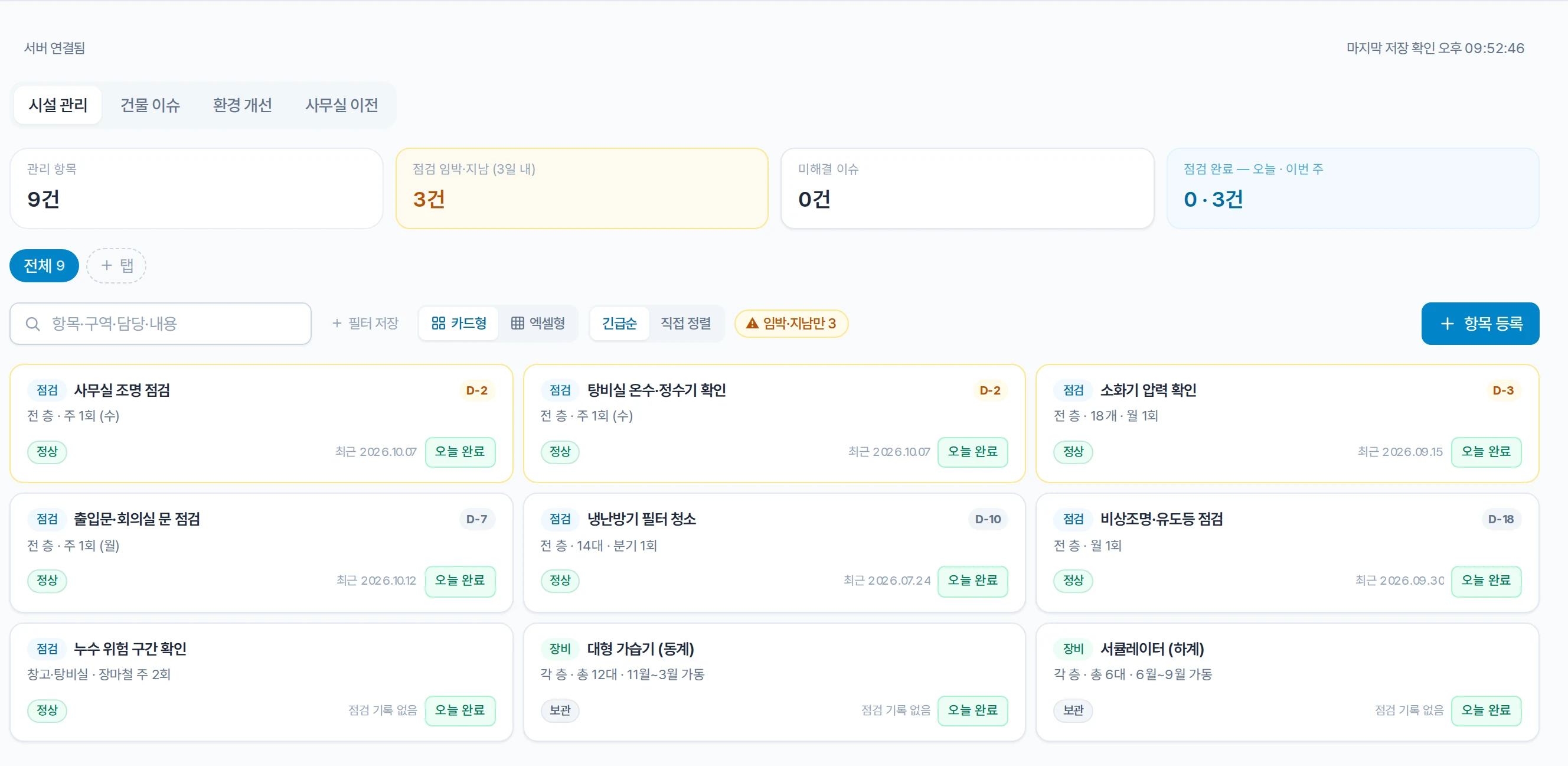1568x766 pixels.
Task: Click 정상 status on 누수 위험 구간 확인
Action: 47,710
